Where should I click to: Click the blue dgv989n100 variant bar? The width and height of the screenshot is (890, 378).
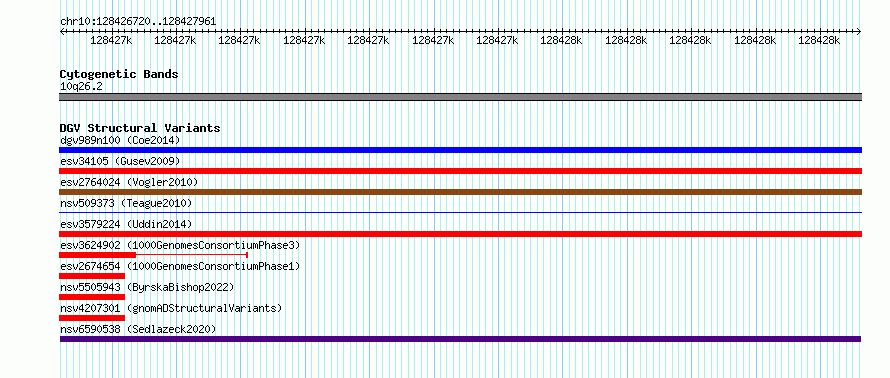(460, 150)
